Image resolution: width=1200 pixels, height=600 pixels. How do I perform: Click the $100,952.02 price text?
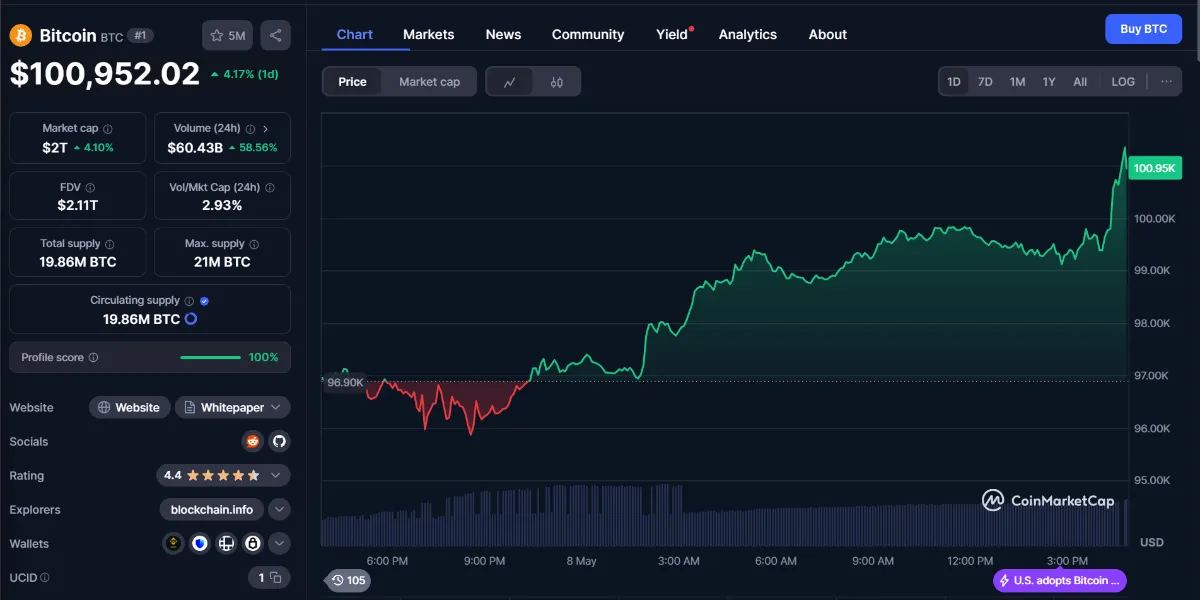[x=105, y=73]
